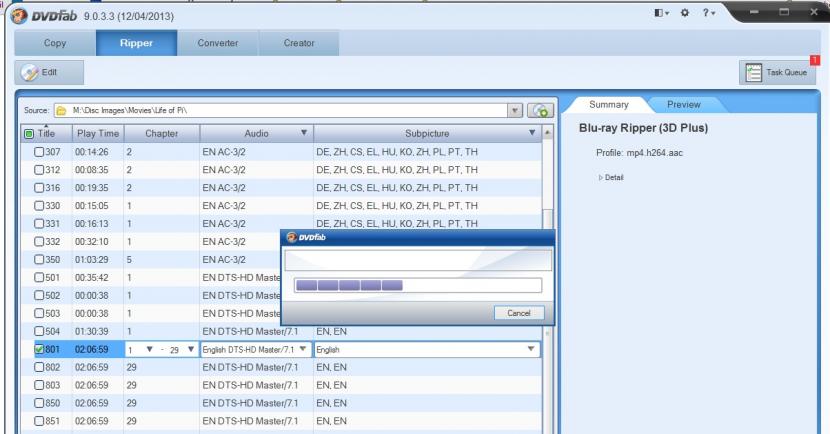Image resolution: width=830 pixels, height=434 pixels.
Task: Open the skin/layout menu icon
Action: (661, 13)
